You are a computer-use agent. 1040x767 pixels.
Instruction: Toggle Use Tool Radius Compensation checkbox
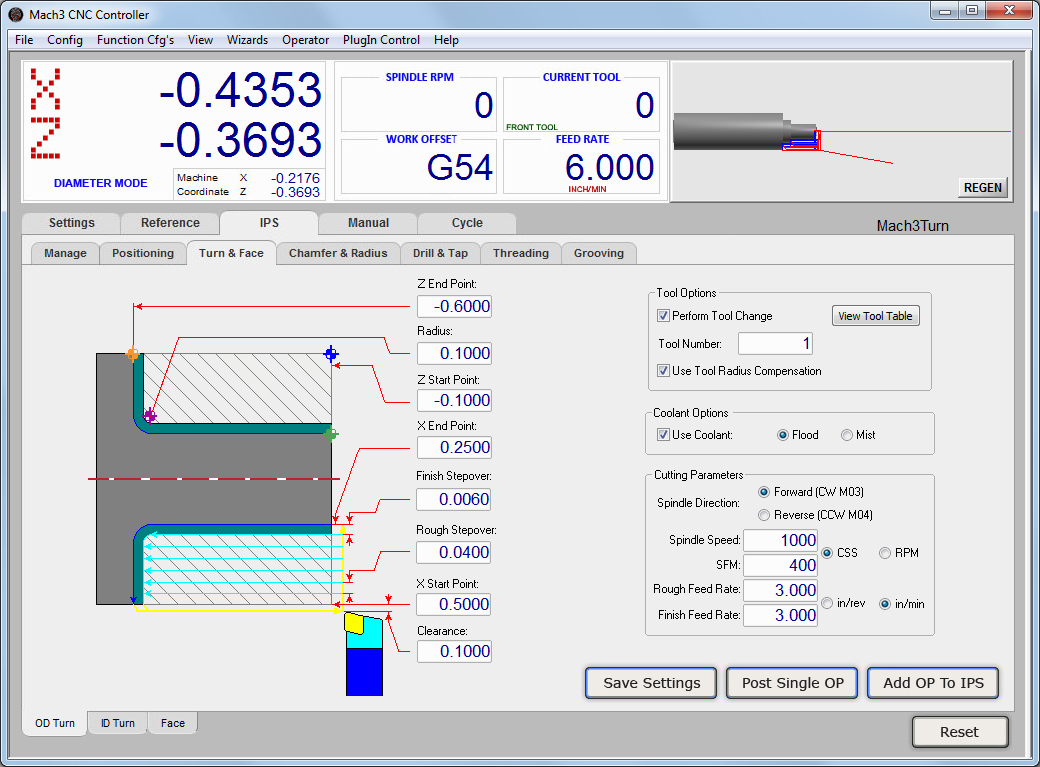click(663, 371)
